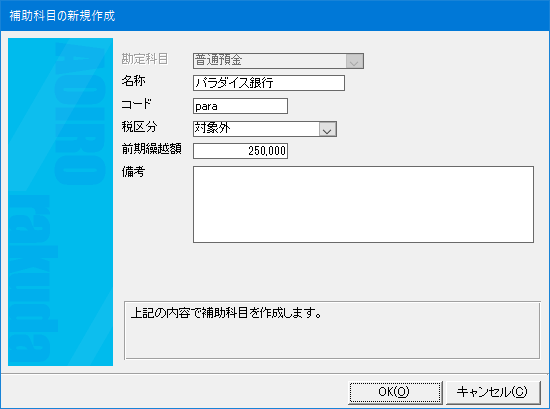The height and width of the screenshot is (409, 550).
Task: Expand the greyed 勘定科目 dropdown arrow
Action: [354, 61]
